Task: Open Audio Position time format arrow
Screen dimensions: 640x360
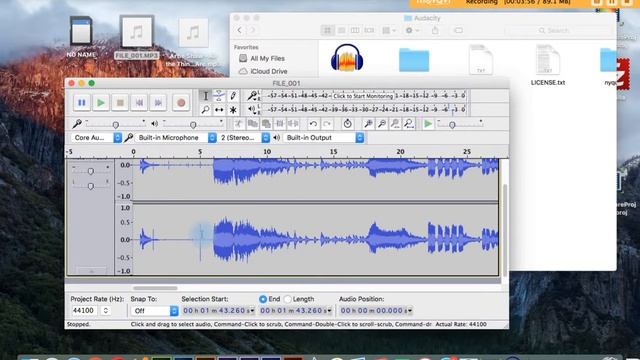Action: pyautogui.click(x=409, y=311)
